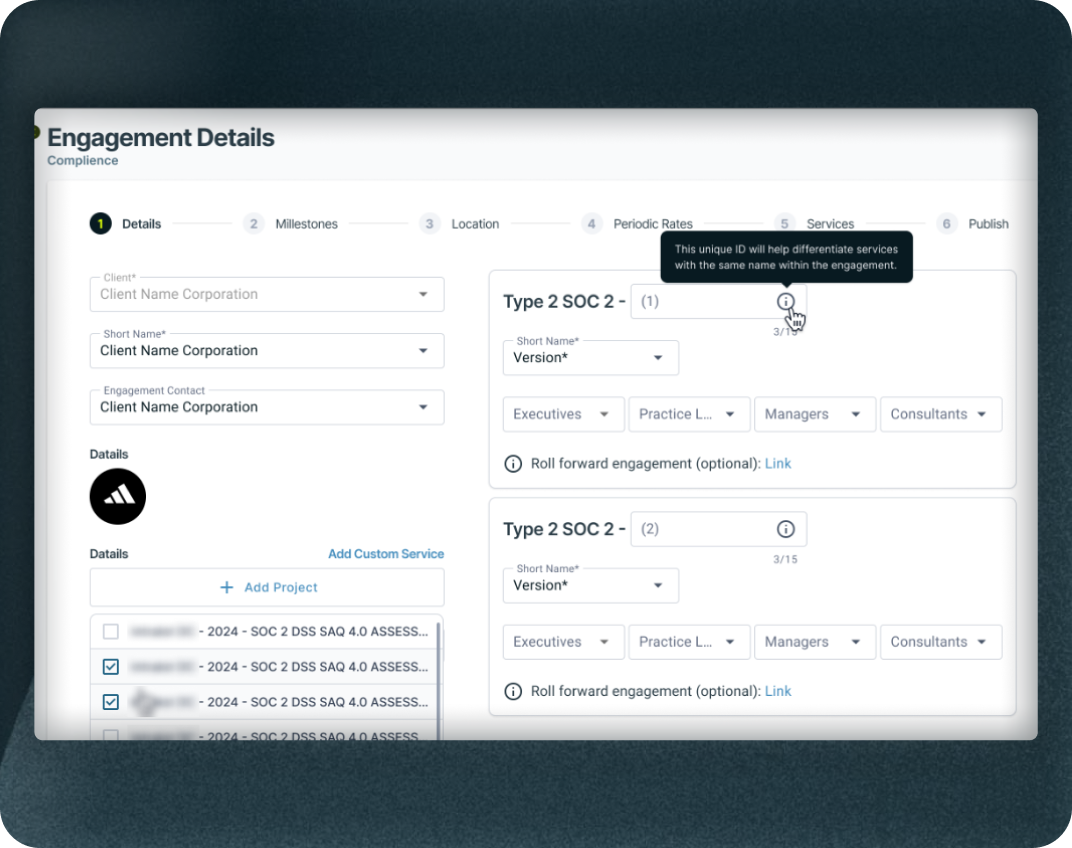Image resolution: width=1072 pixels, height=848 pixels.
Task: Open the Client dropdown
Action: tap(267, 294)
